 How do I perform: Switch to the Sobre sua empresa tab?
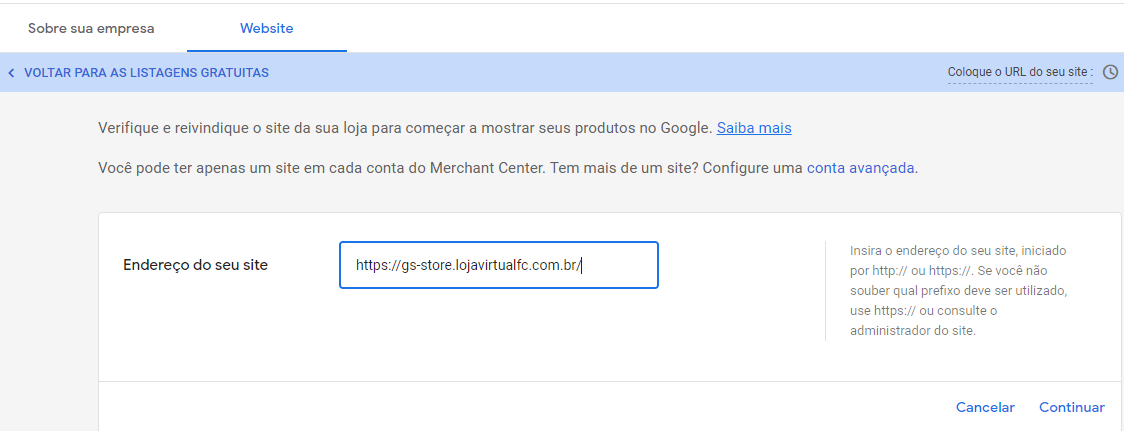tap(91, 29)
